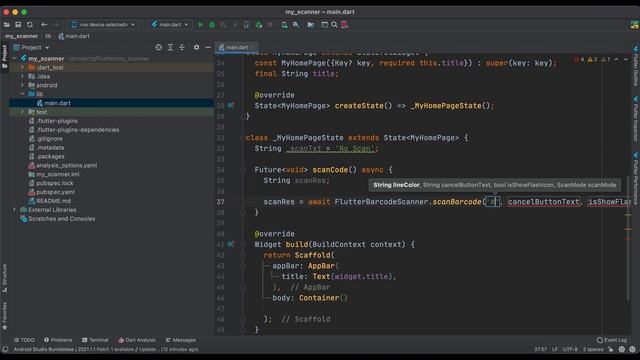Select pubspec.yaml in the project tree

pos(56,192)
